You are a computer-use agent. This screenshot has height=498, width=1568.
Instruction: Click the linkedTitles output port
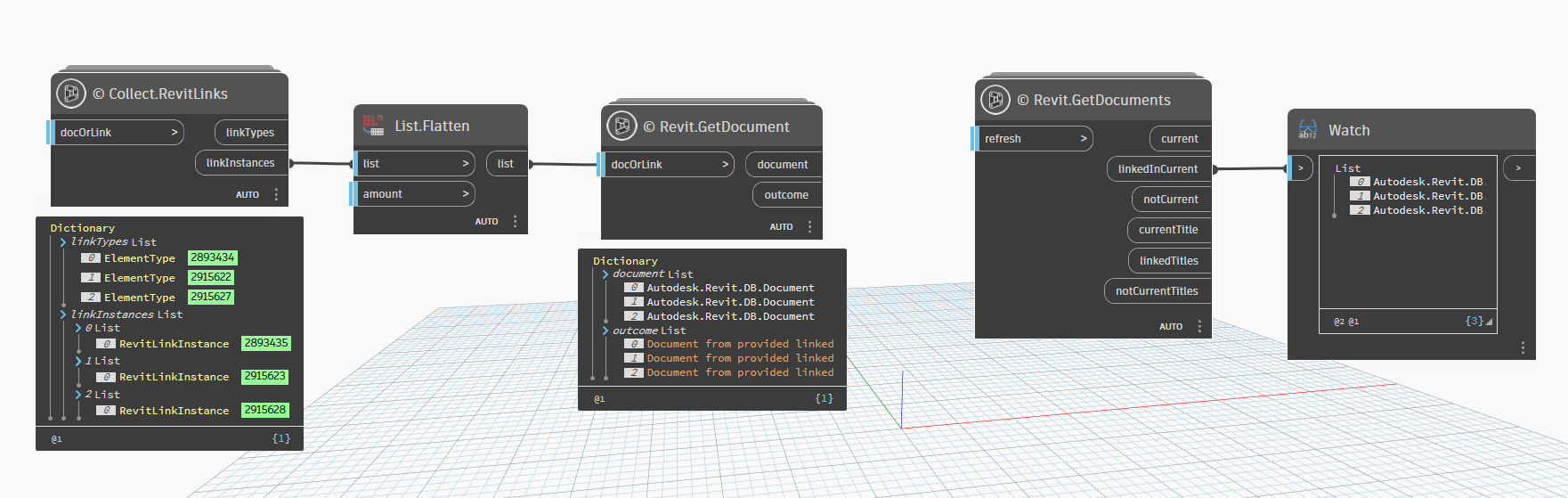tap(1170, 260)
